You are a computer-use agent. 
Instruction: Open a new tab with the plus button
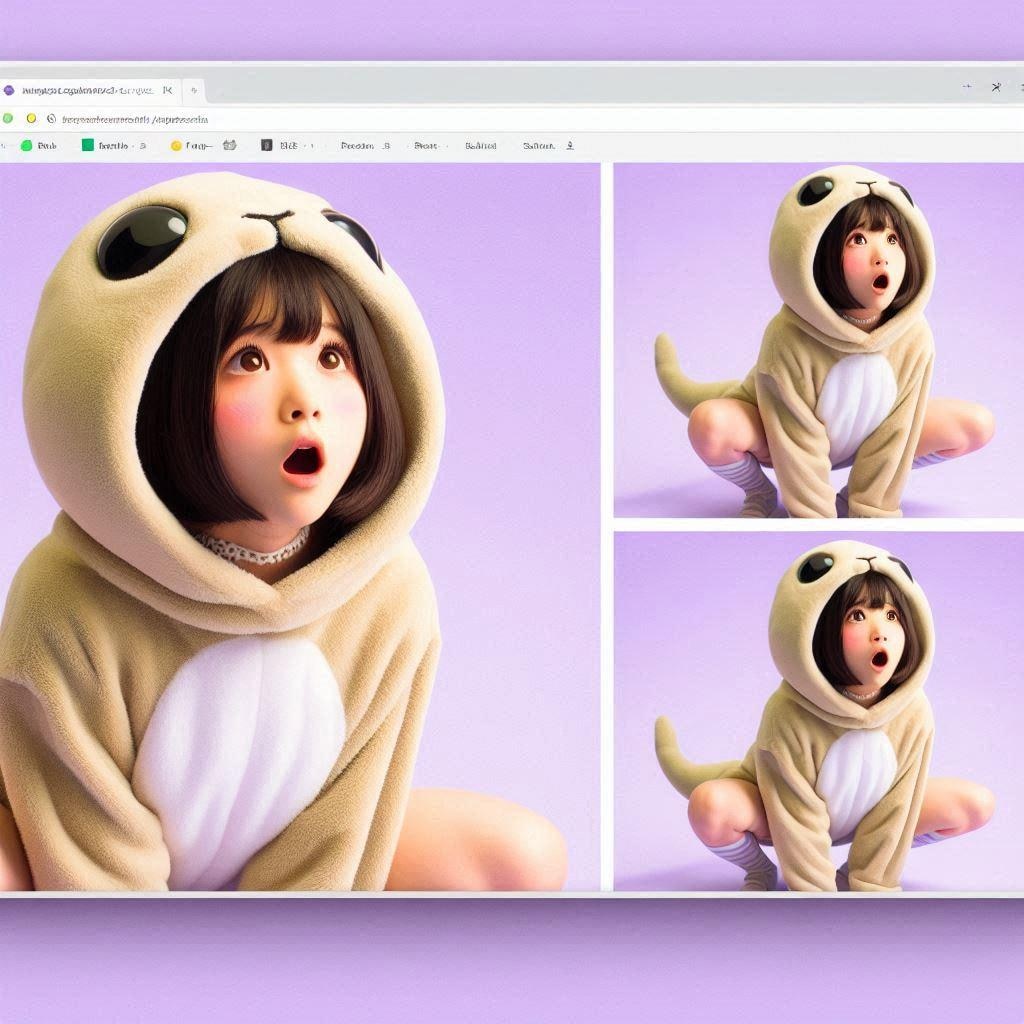(194, 90)
